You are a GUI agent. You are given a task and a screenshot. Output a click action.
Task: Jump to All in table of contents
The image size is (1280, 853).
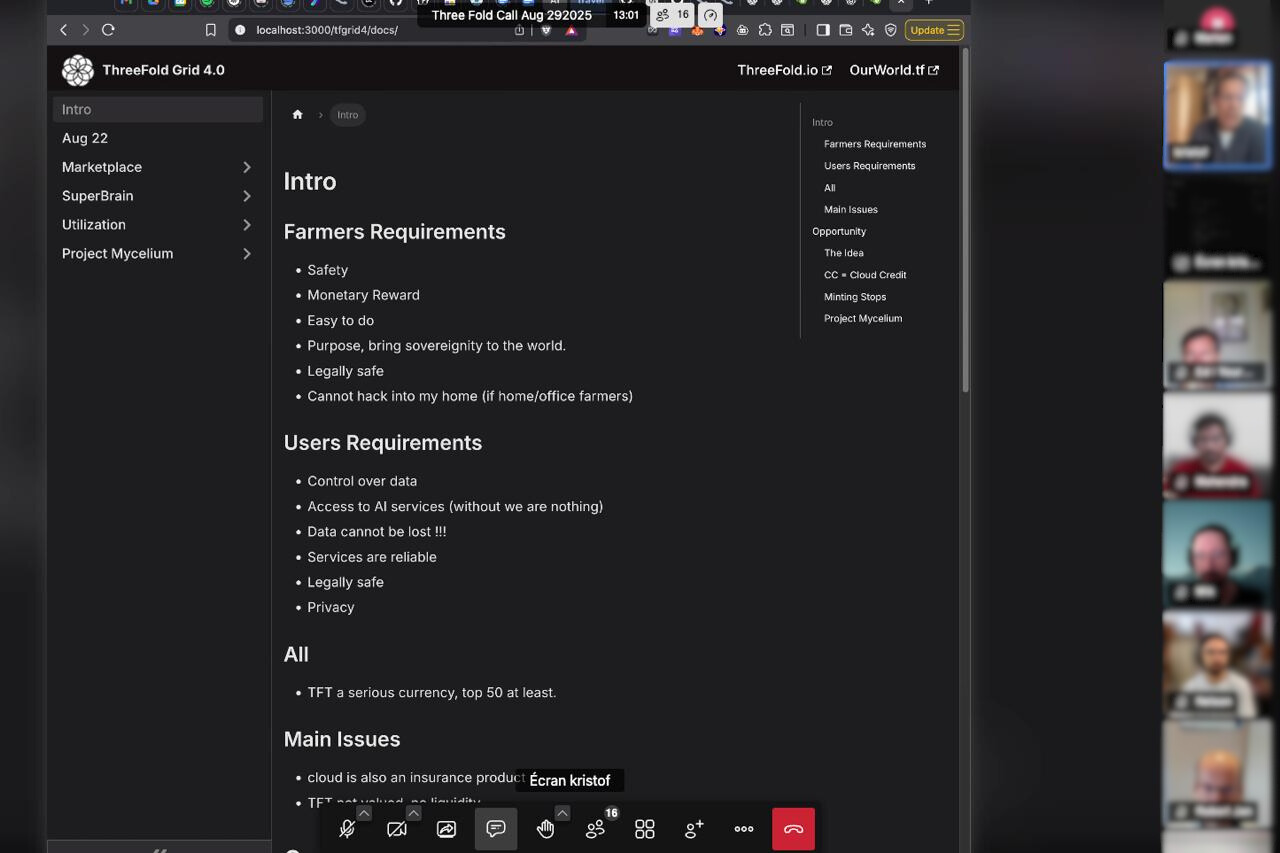coord(829,188)
